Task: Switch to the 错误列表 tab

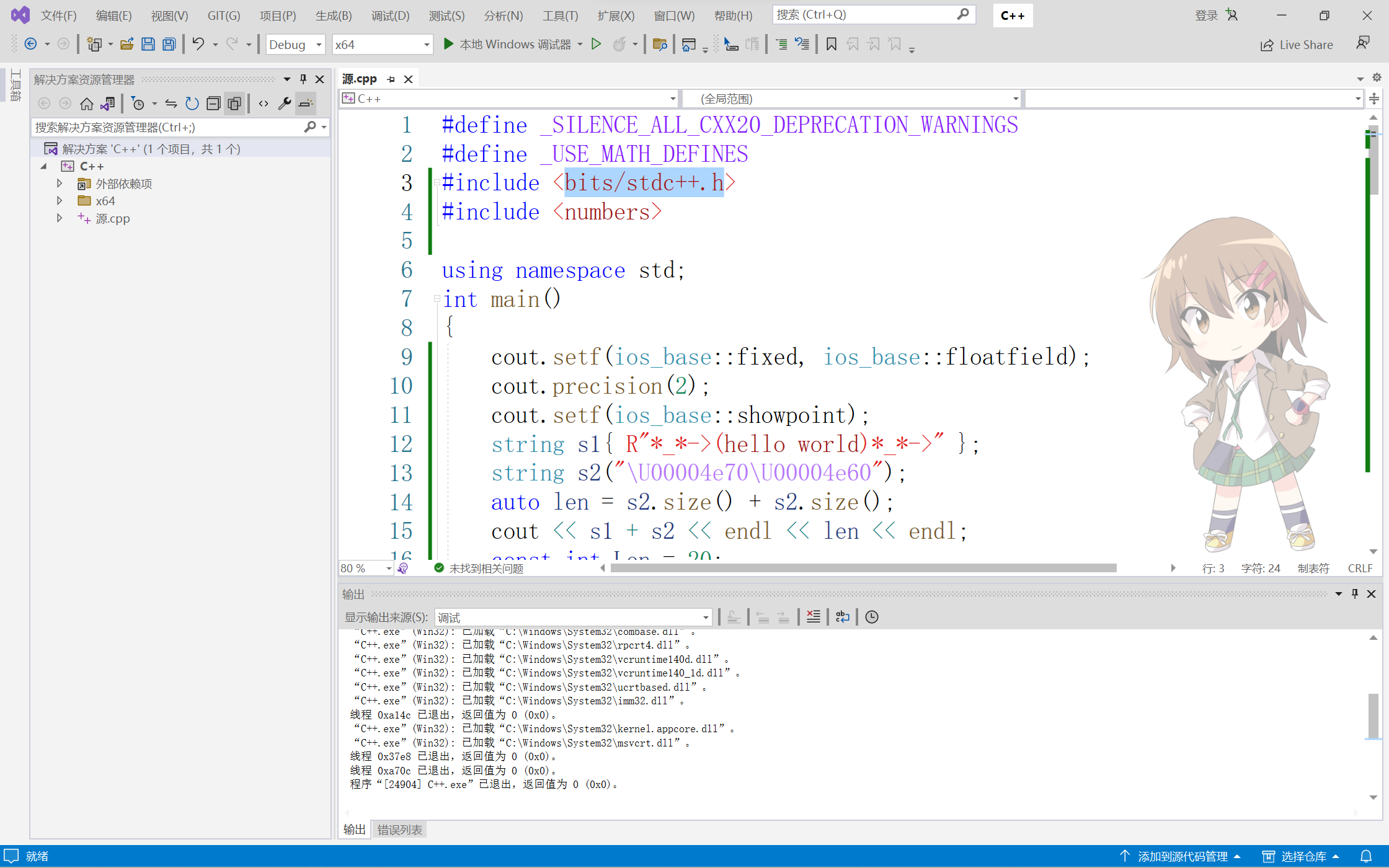Action: click(400, 830)
